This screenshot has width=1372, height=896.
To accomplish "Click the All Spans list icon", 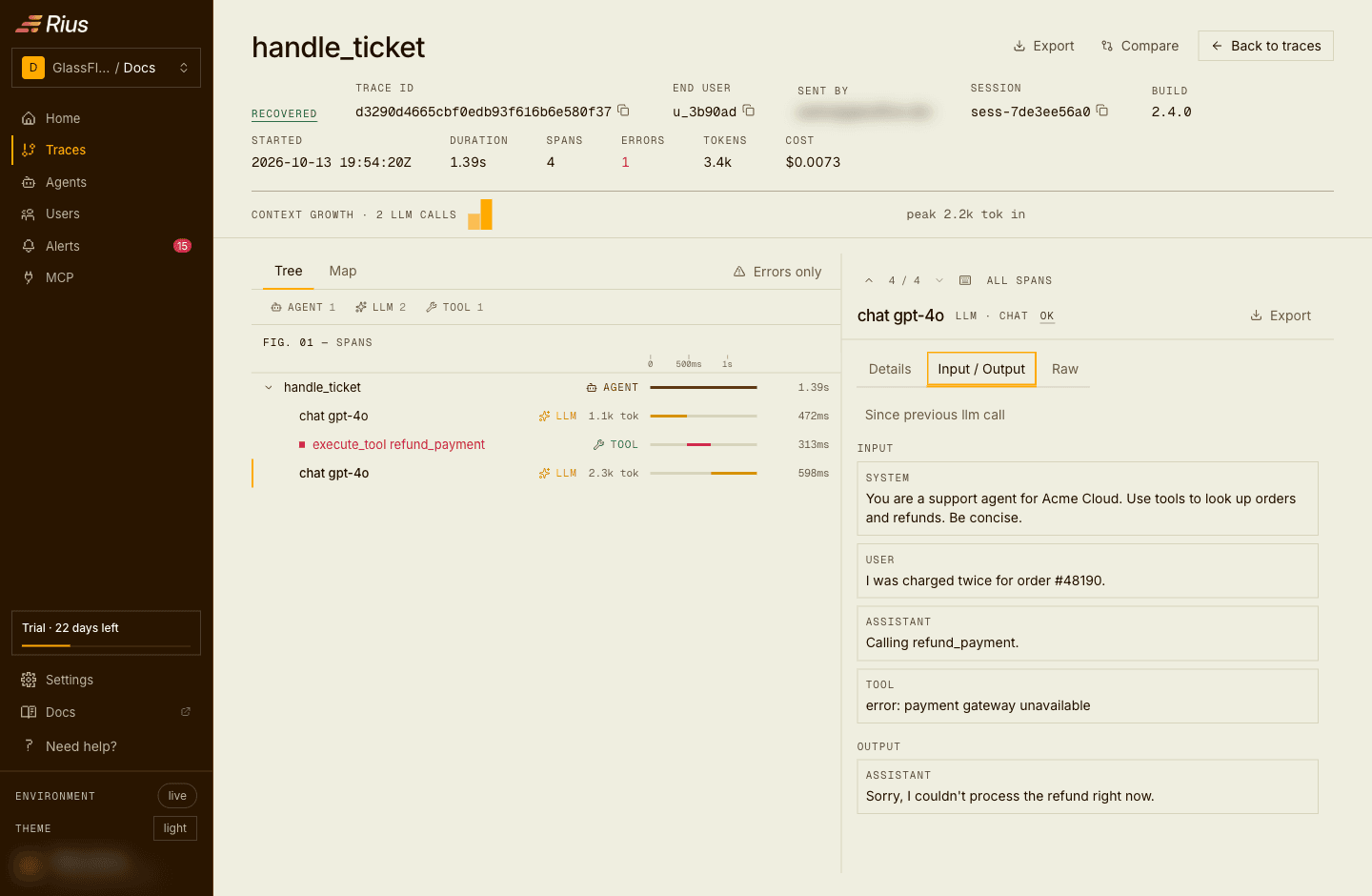I will tap(965, 280).
